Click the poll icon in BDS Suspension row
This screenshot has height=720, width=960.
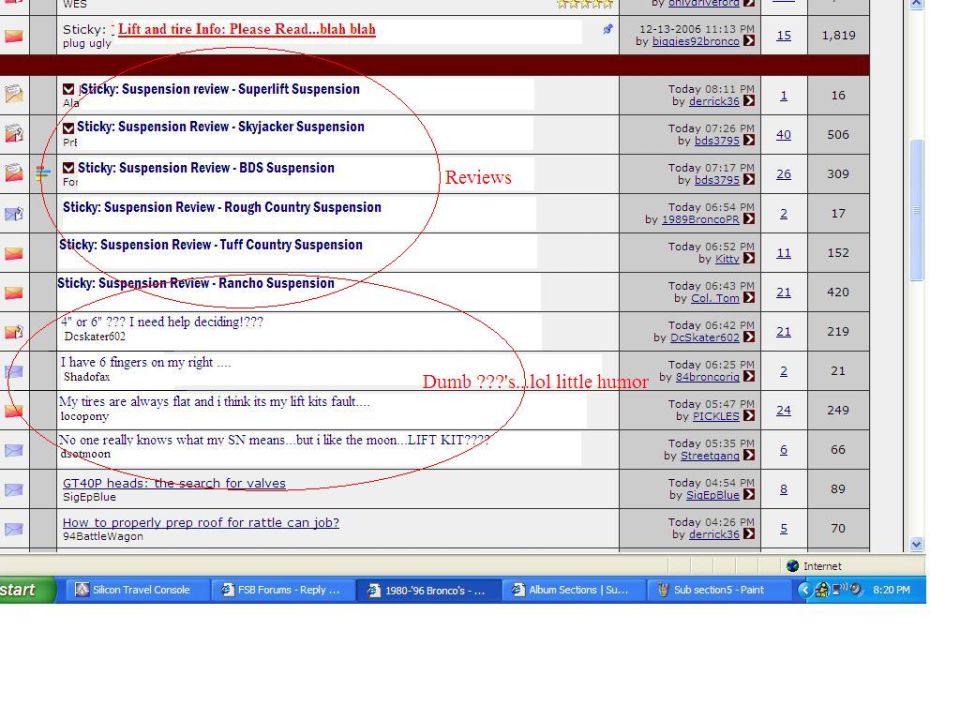pos(43,173)
